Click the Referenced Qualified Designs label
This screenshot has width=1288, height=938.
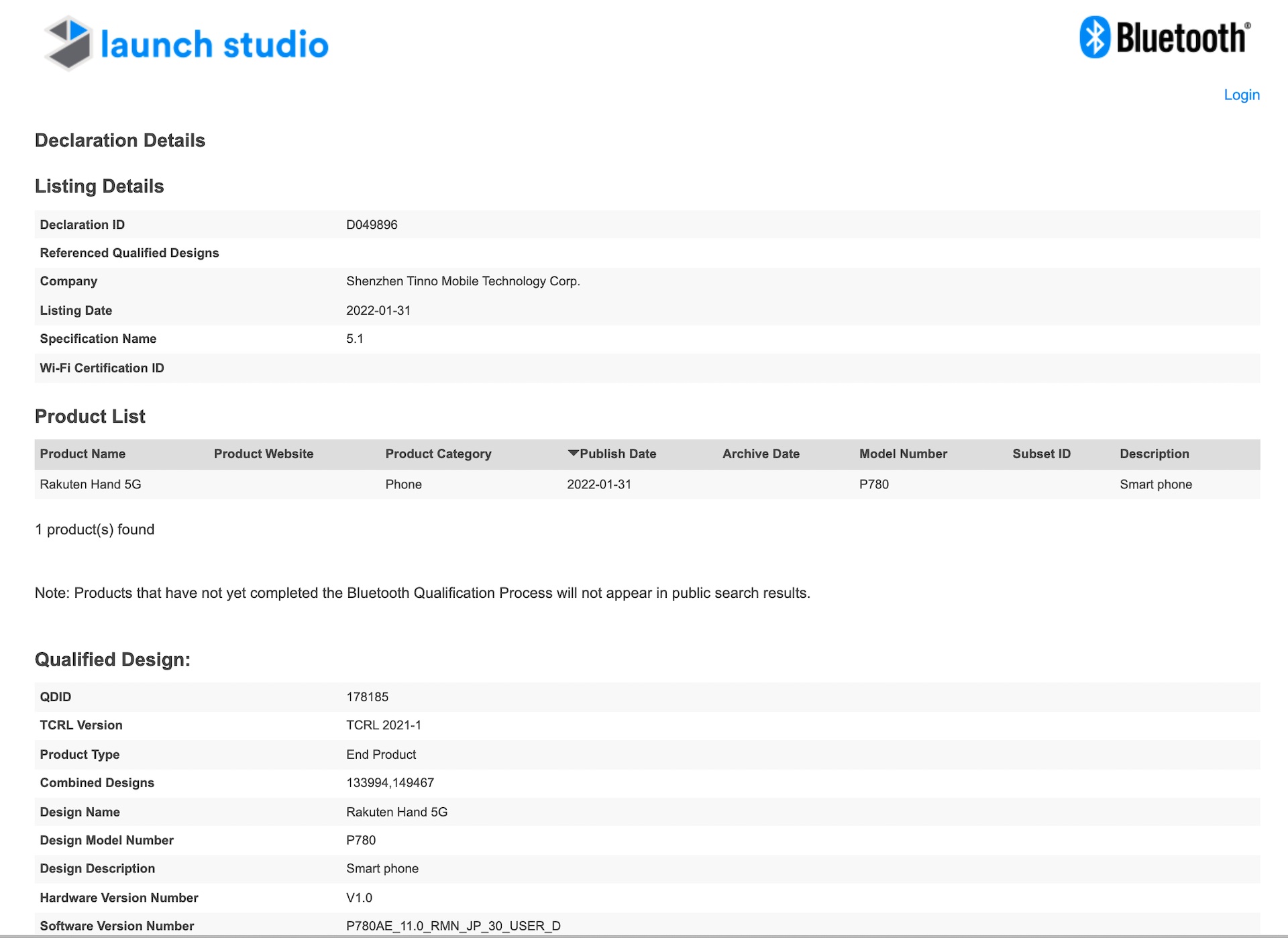point(129,253)
